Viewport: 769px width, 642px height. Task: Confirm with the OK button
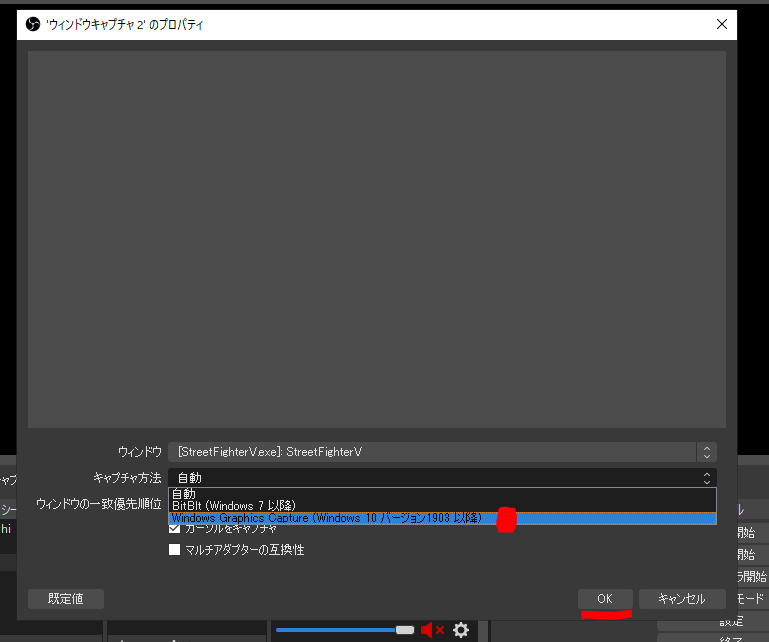point(605,599)
